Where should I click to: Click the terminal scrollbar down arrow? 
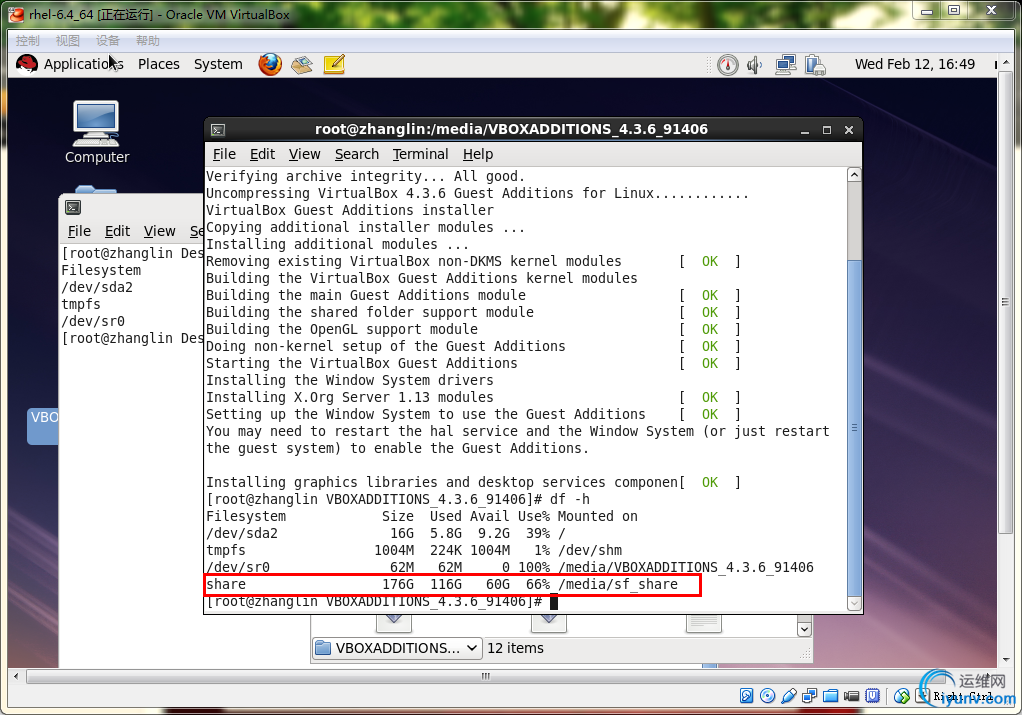pyautogui.click(x=854, y=604)
